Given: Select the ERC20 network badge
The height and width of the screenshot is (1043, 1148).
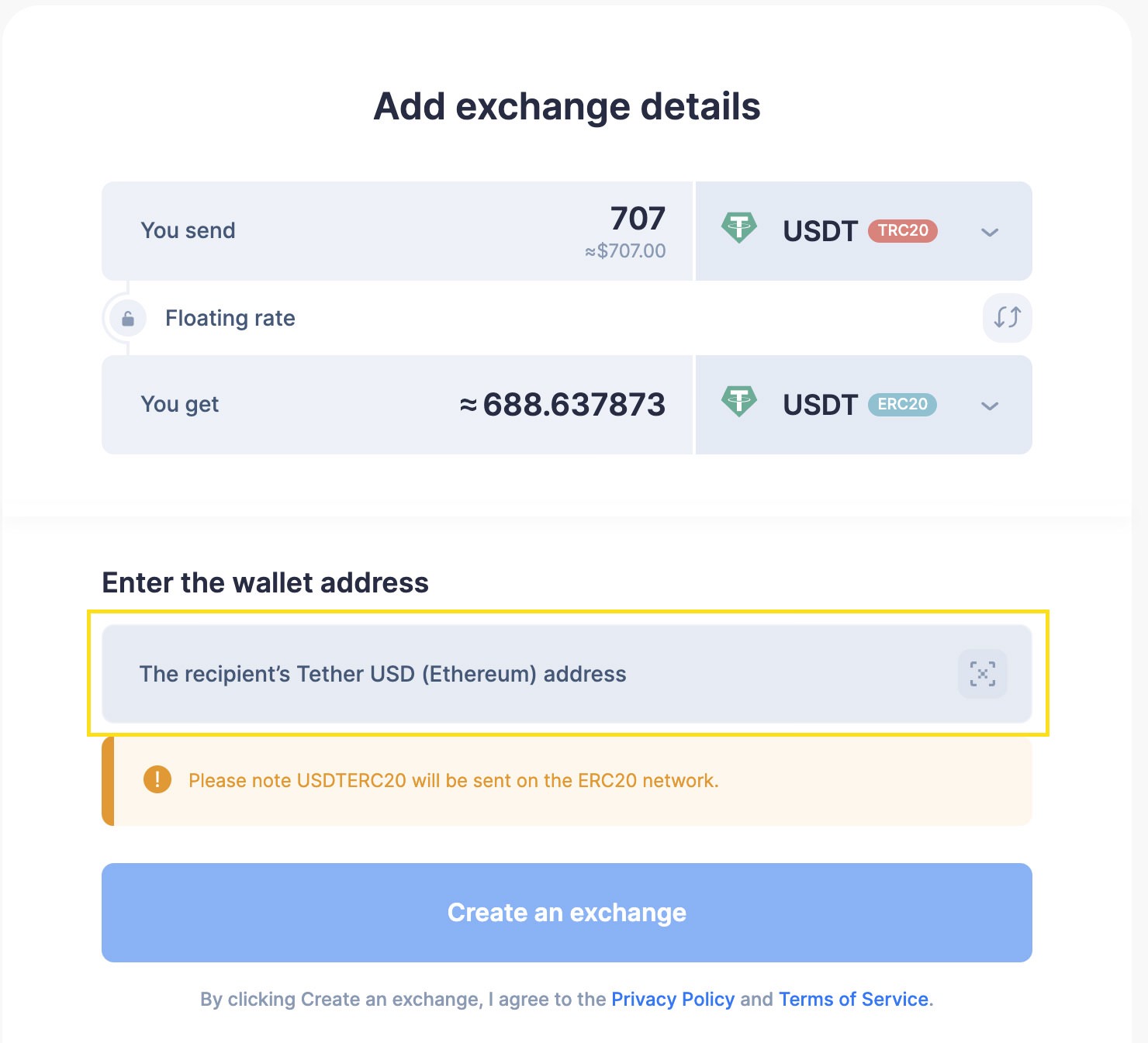Looking at the screenshot, I should 901,404.
